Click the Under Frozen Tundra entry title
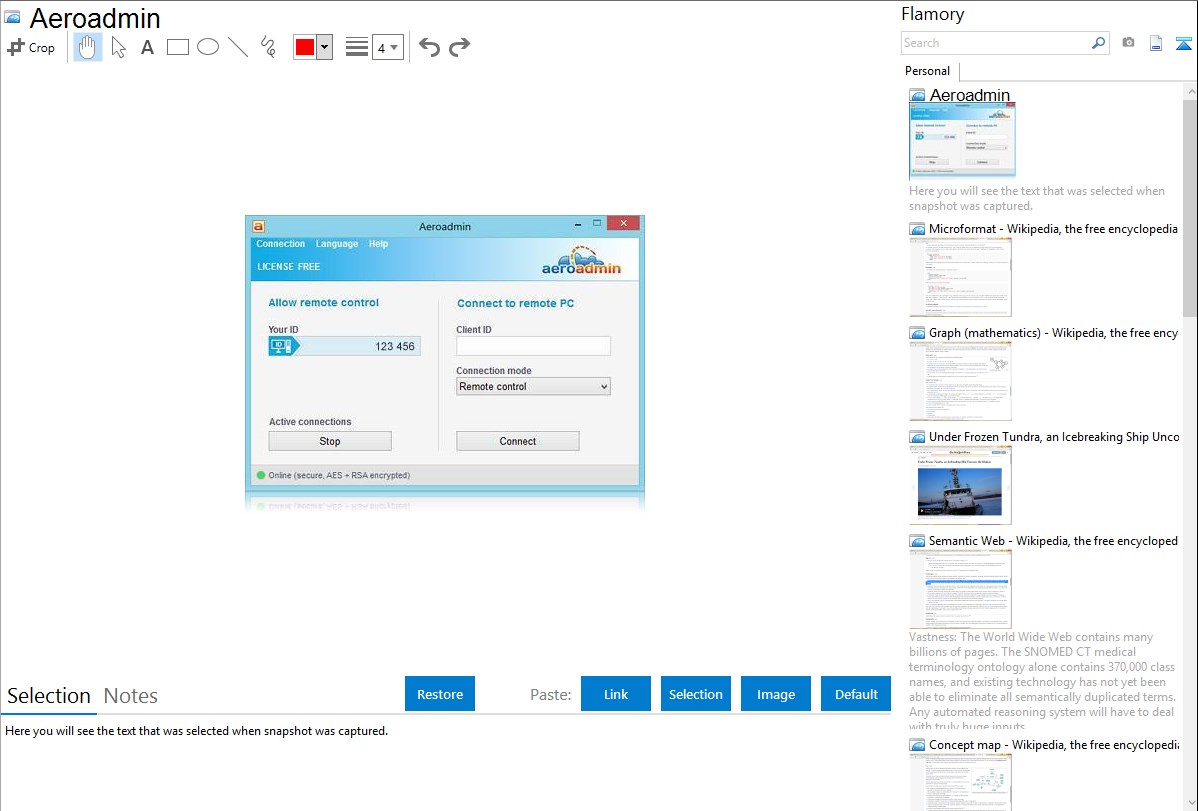This screenshot has width=1198, height=811. 1054,437
